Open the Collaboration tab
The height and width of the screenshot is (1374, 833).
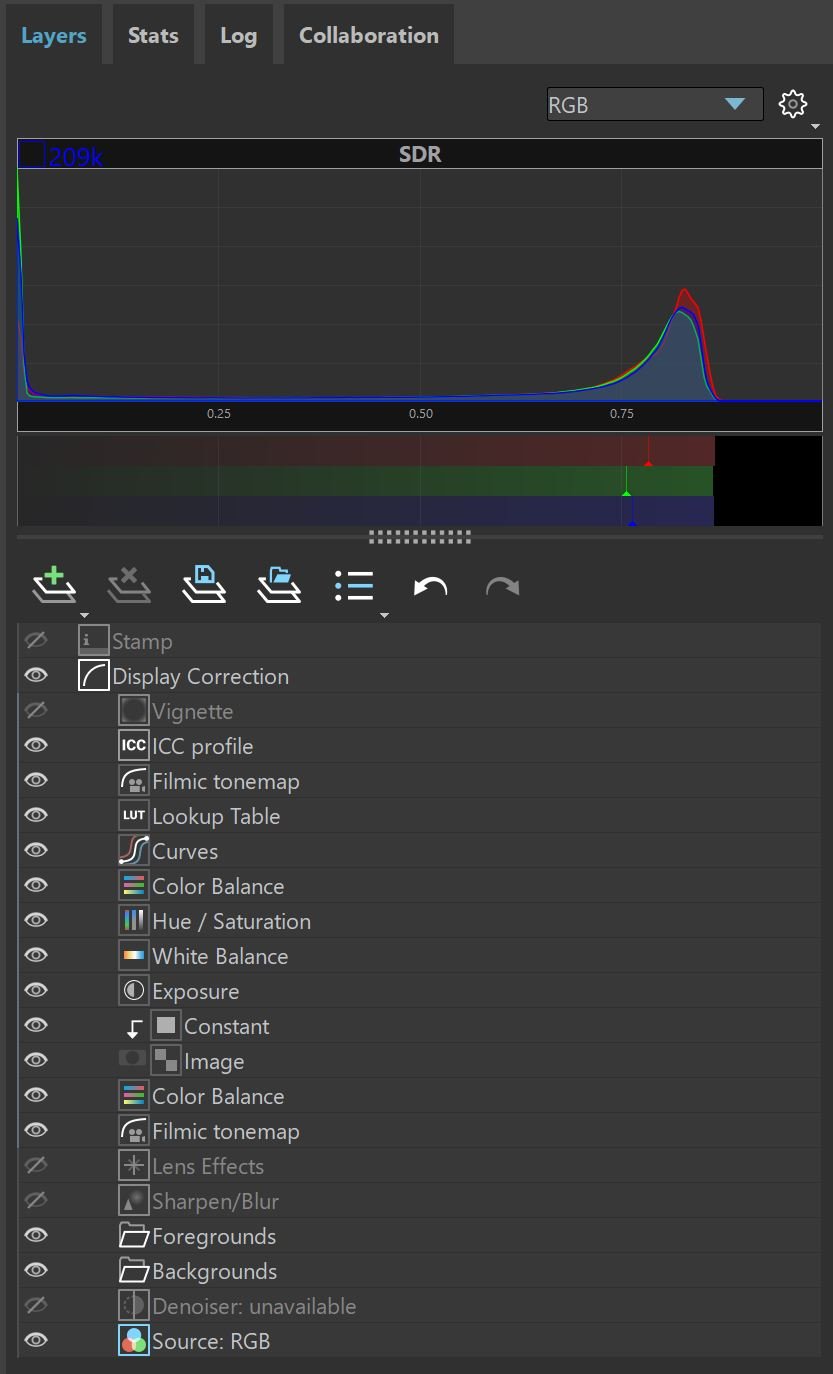coord(369,35)
